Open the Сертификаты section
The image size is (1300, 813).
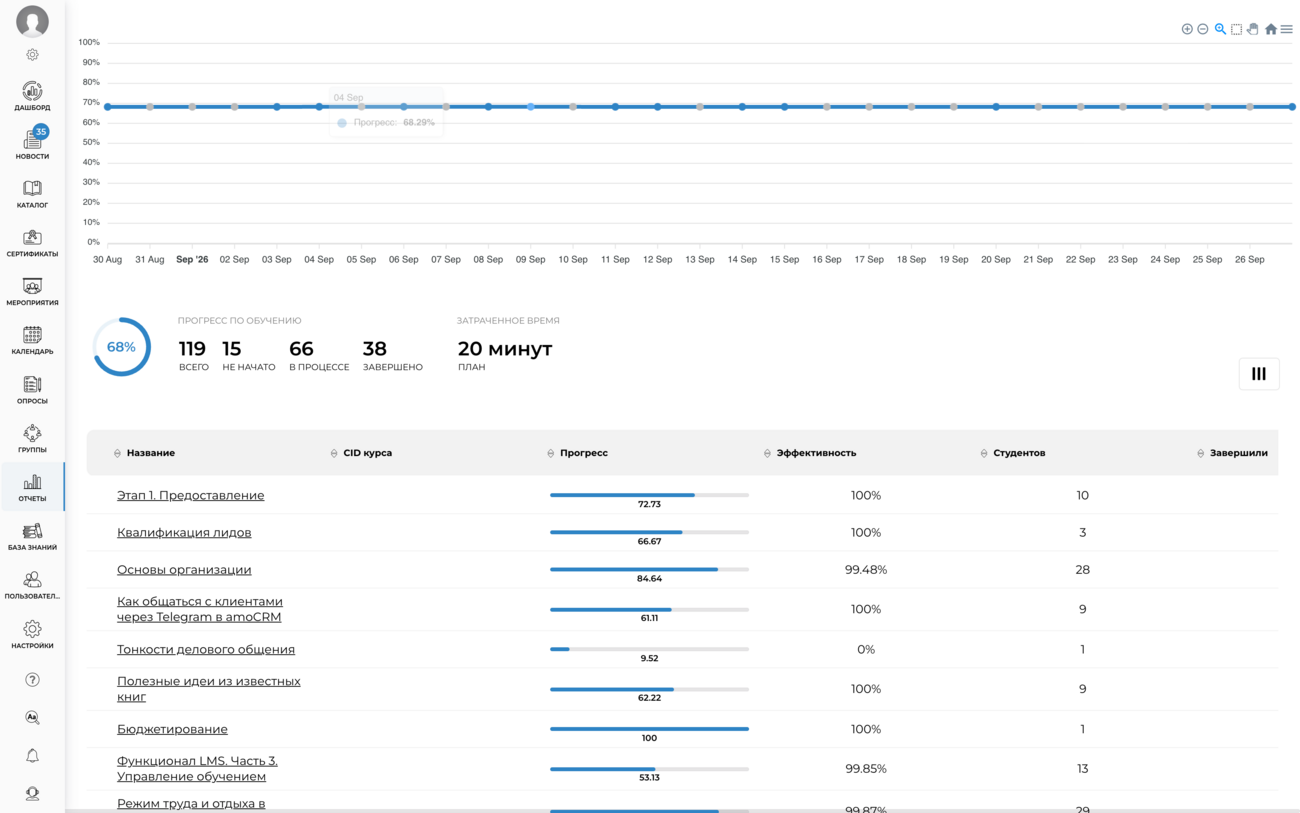[32, 242]
